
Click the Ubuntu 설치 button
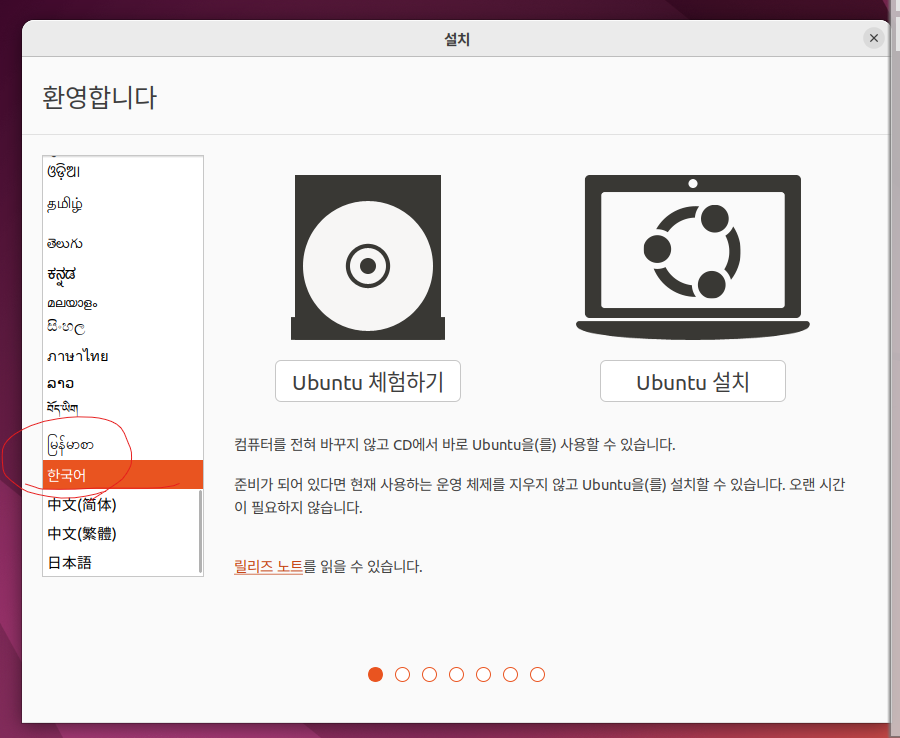693,381
